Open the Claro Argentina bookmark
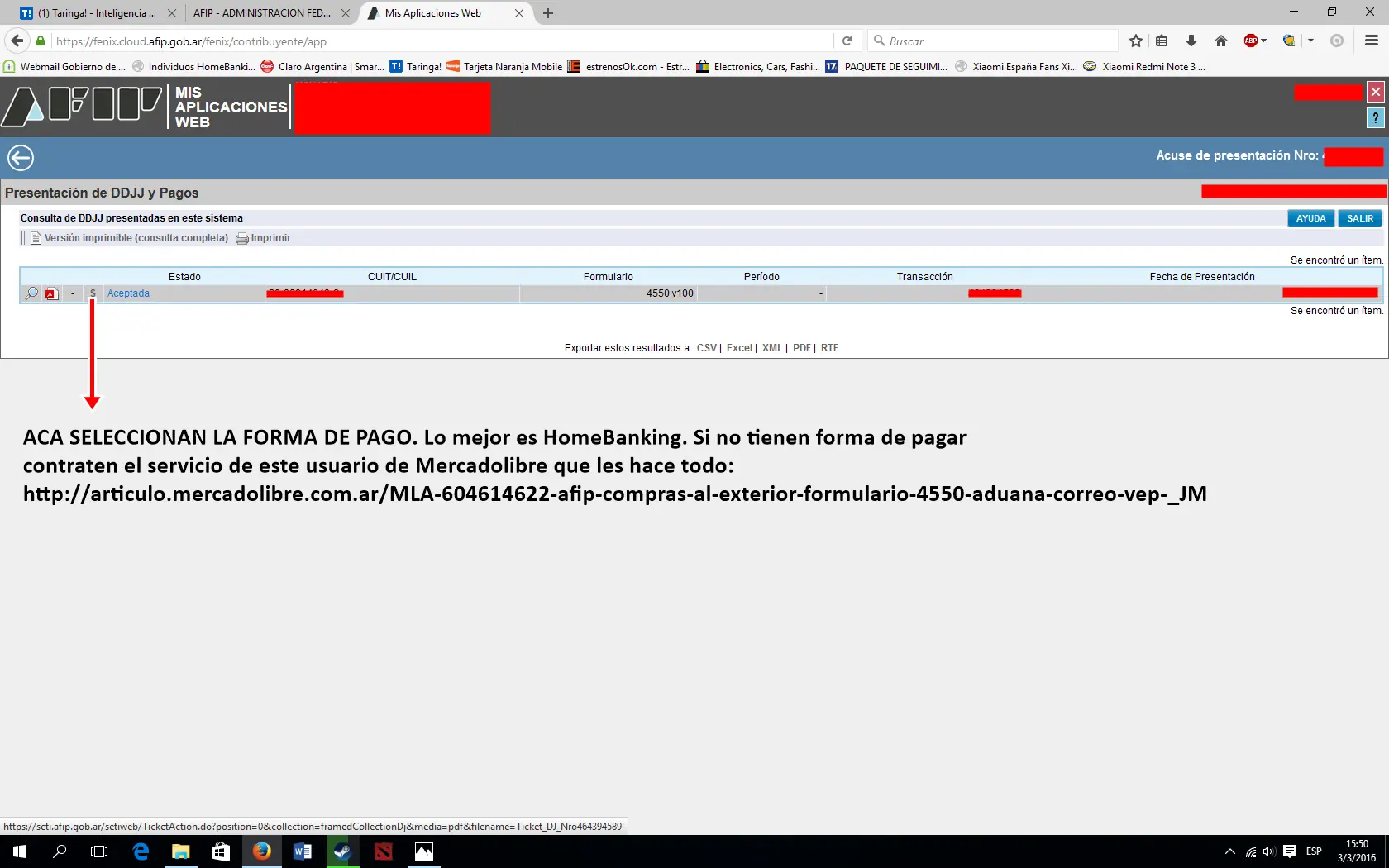 click(x=322, y=67)
